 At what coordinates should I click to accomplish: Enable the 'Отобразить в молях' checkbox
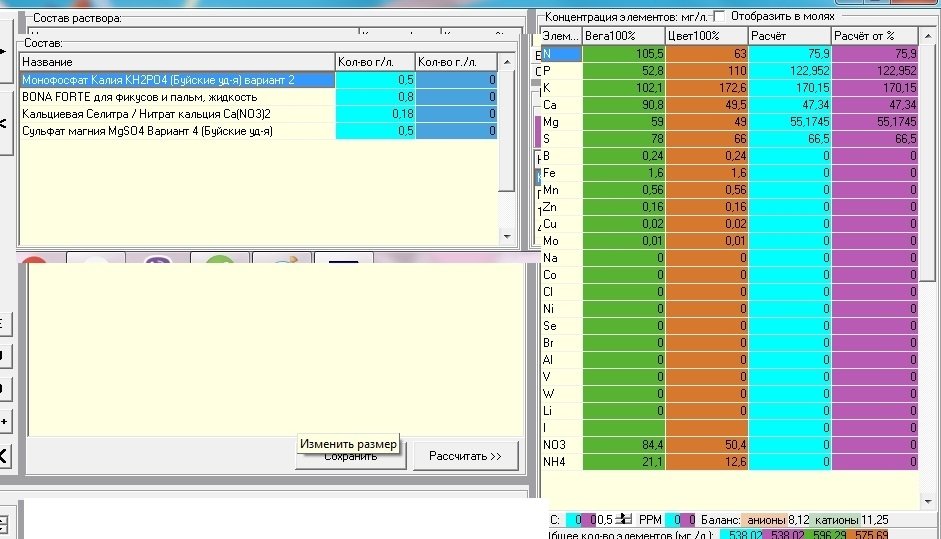[720, 16]
